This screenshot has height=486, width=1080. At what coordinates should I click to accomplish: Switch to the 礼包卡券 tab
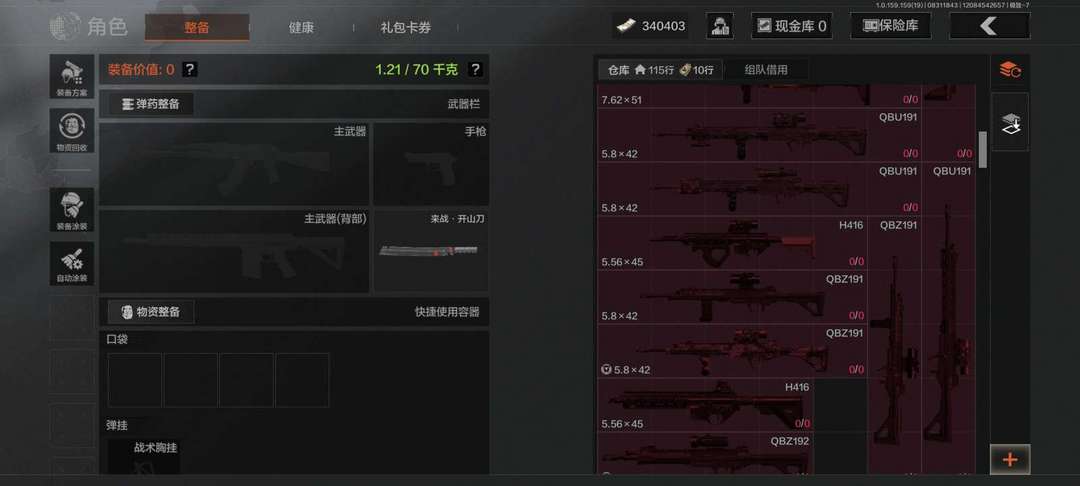click(x=406, y=28)
